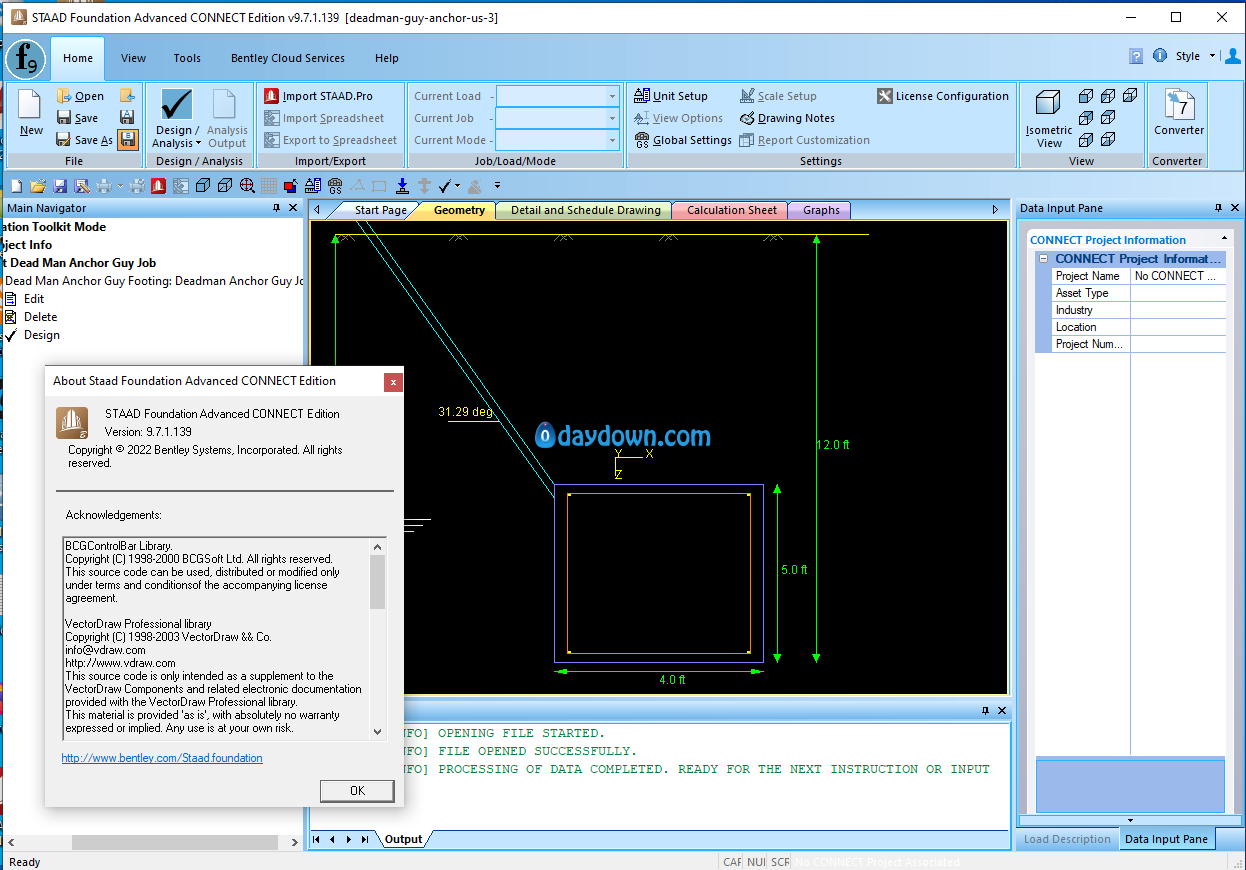This screenshot has width=1246, height=870.
Task: Switch to Isometric View
Action: pos(1049,118)
